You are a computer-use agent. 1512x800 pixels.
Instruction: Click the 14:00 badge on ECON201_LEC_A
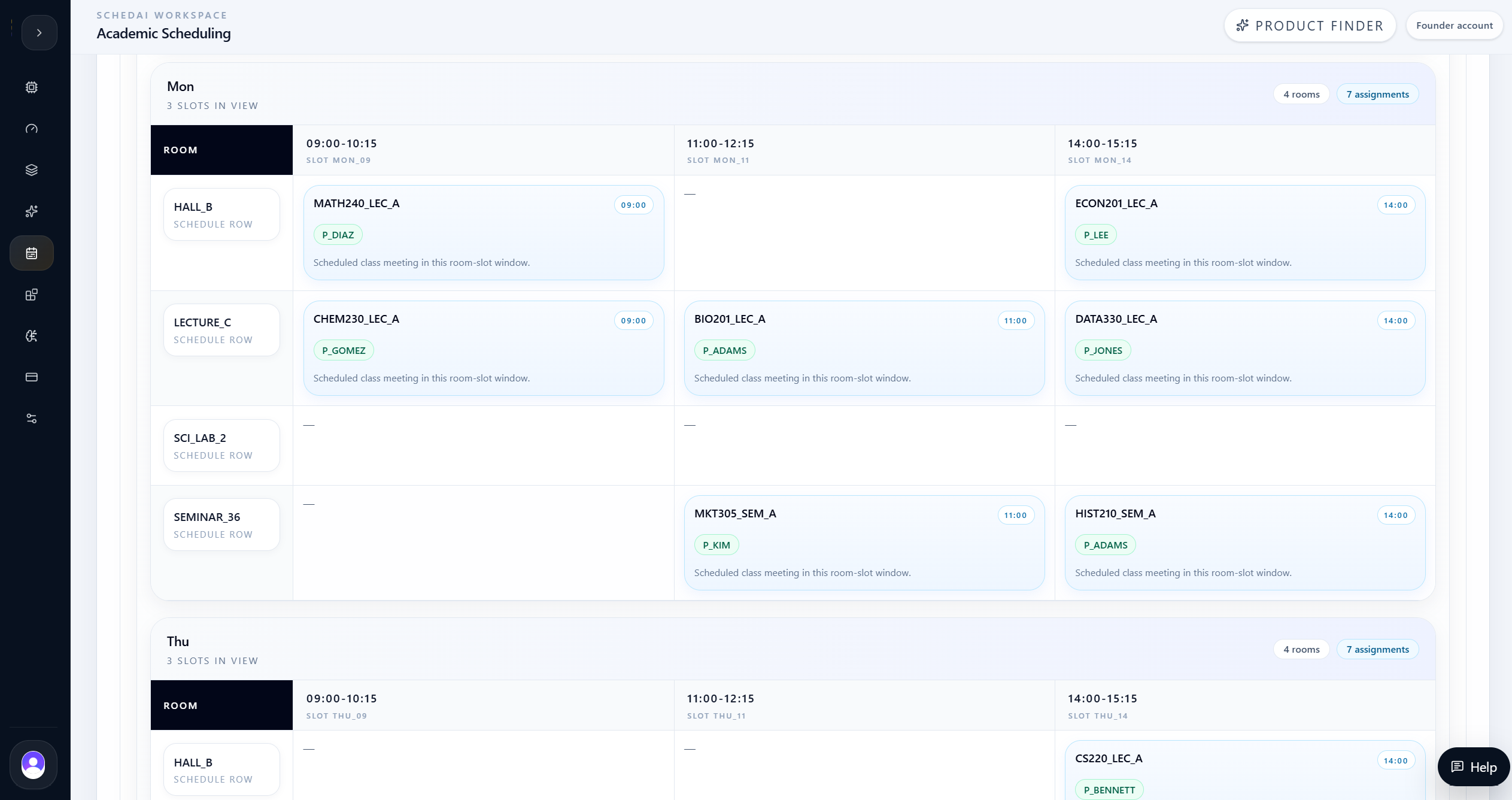tap(1396, 205)
